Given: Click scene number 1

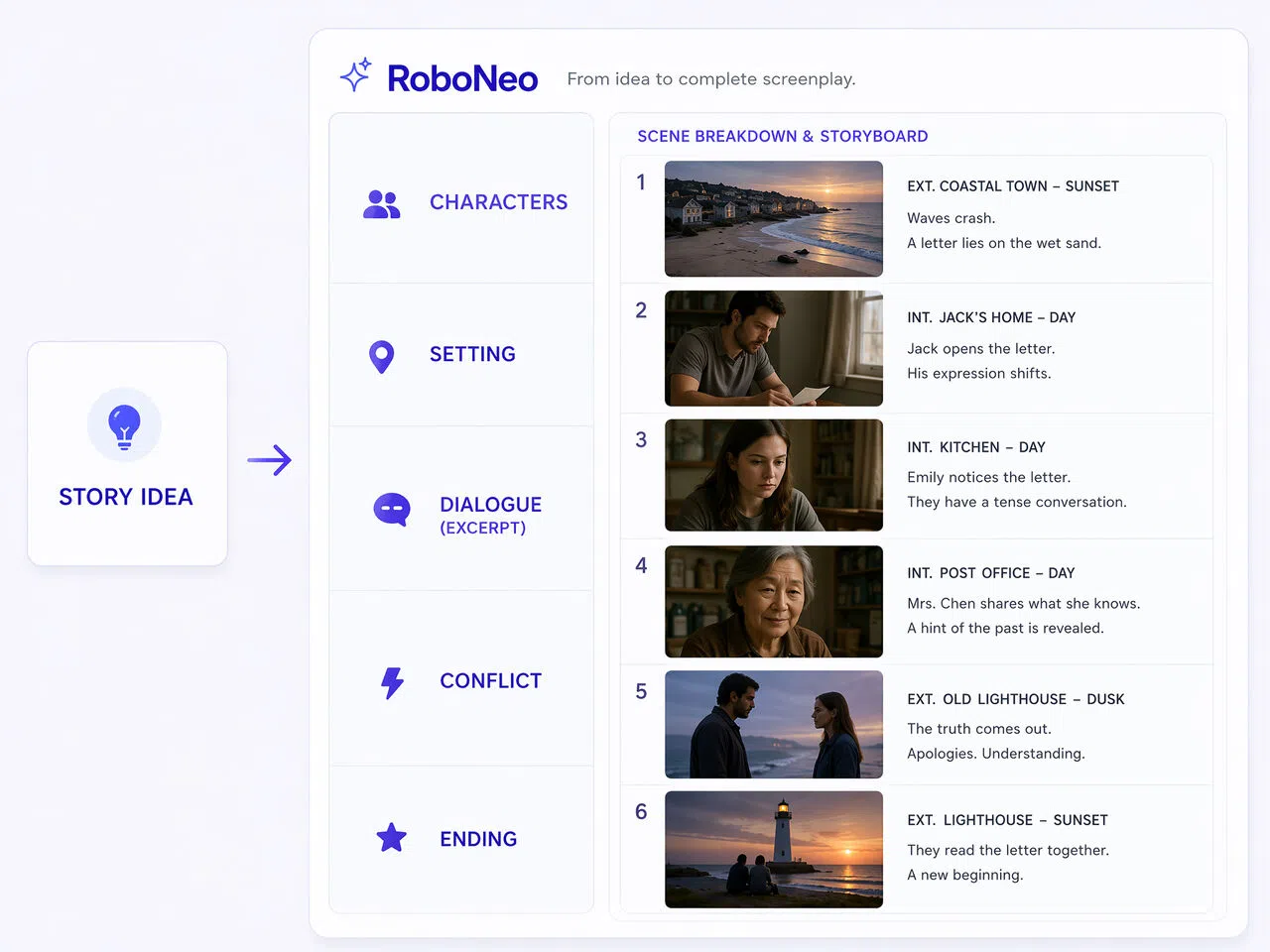Looking at the screenshot, I should (x=641, y=182).
